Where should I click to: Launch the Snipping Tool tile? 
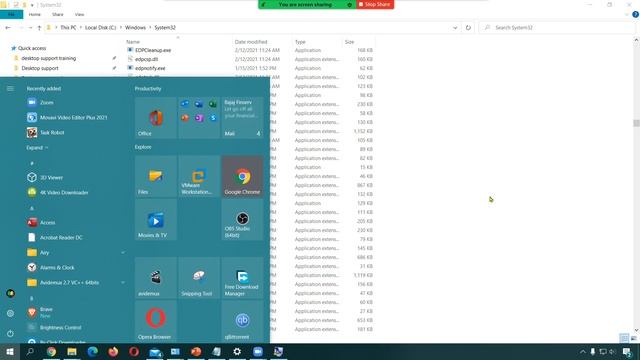(x=199, y=278)
